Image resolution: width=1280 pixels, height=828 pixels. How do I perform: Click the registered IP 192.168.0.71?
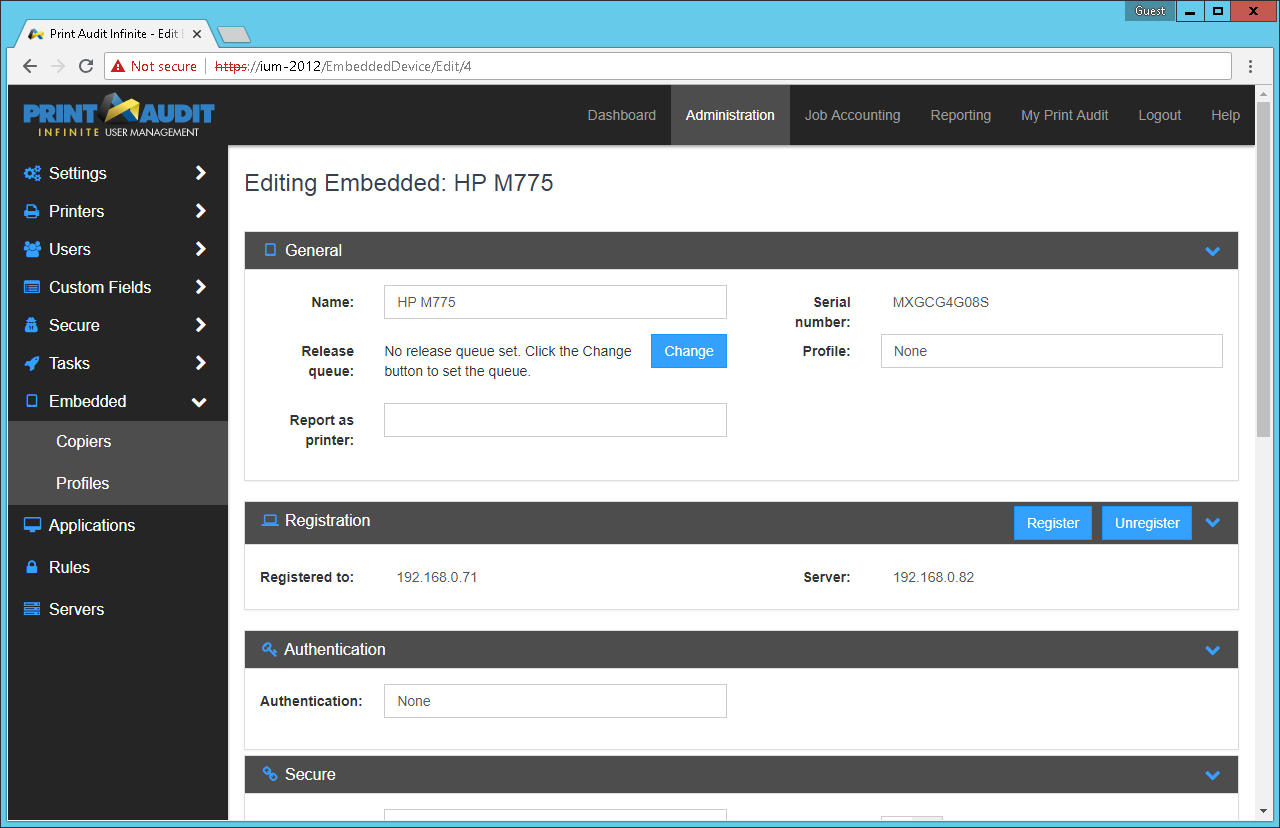437,577
